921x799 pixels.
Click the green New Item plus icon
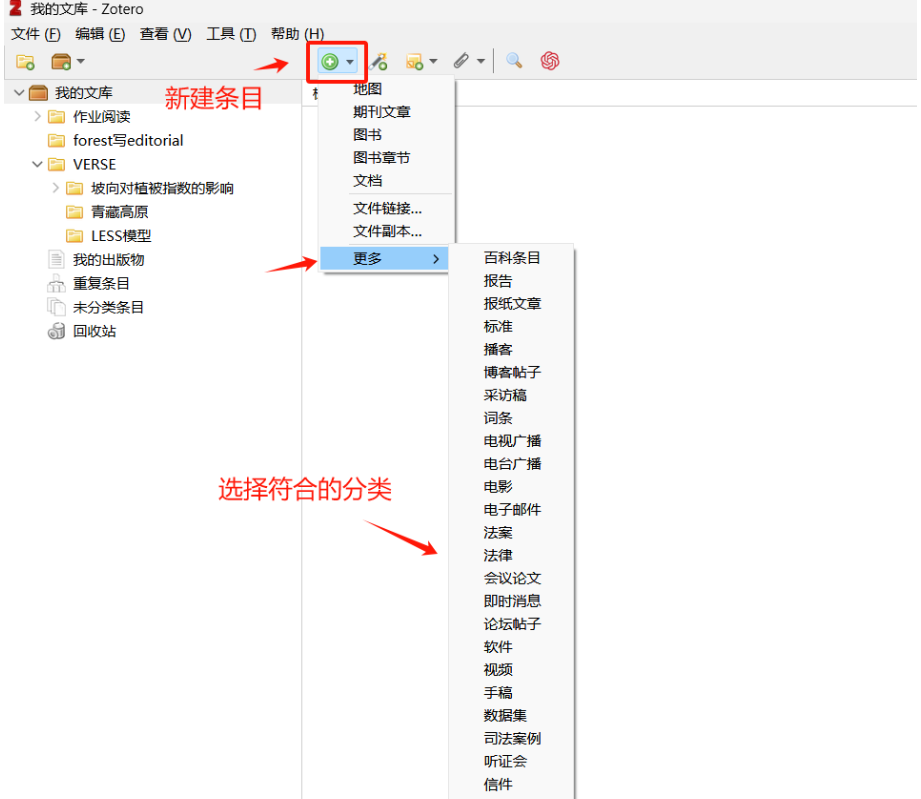pyautogui.click(x=330, y=62)
